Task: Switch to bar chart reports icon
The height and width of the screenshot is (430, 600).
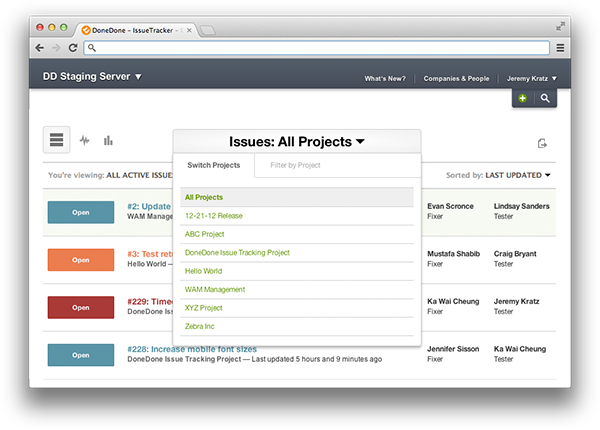Action: click(x=108, y=140)
